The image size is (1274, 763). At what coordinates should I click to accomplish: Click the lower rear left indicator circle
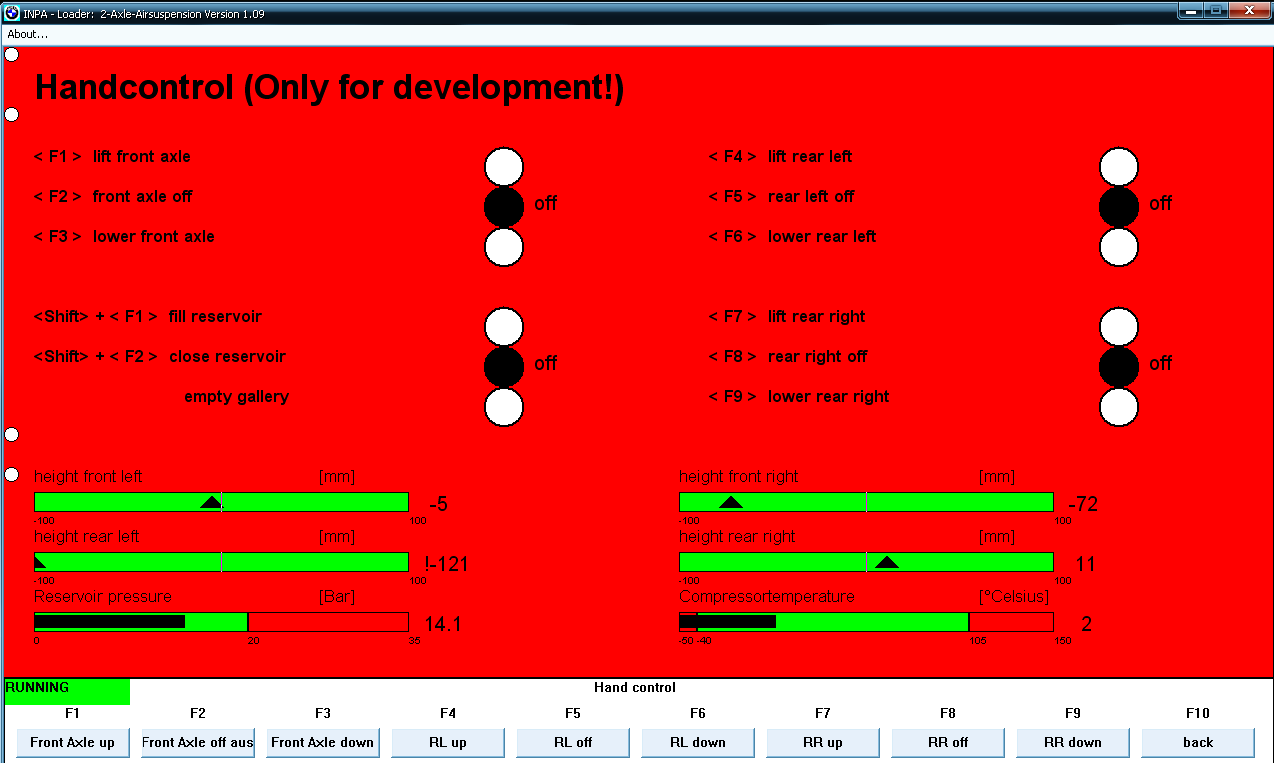(x=1119, y=247)
